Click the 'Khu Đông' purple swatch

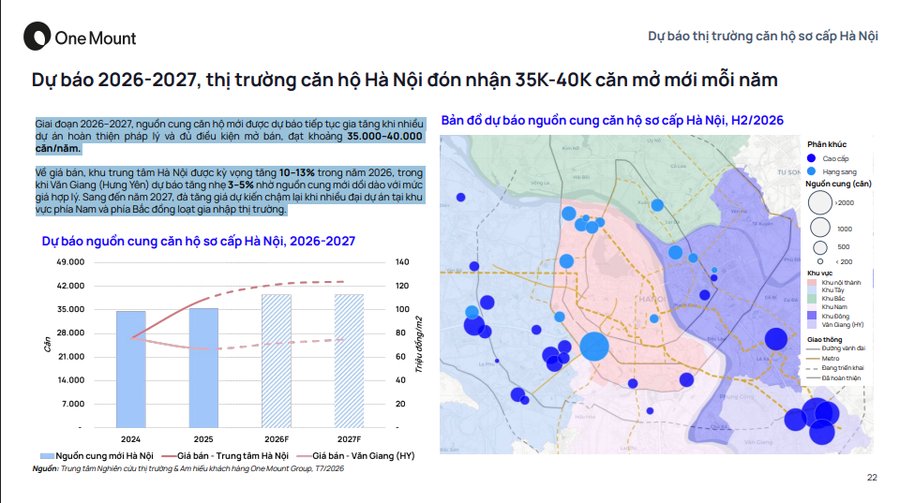tap(812, 316)
